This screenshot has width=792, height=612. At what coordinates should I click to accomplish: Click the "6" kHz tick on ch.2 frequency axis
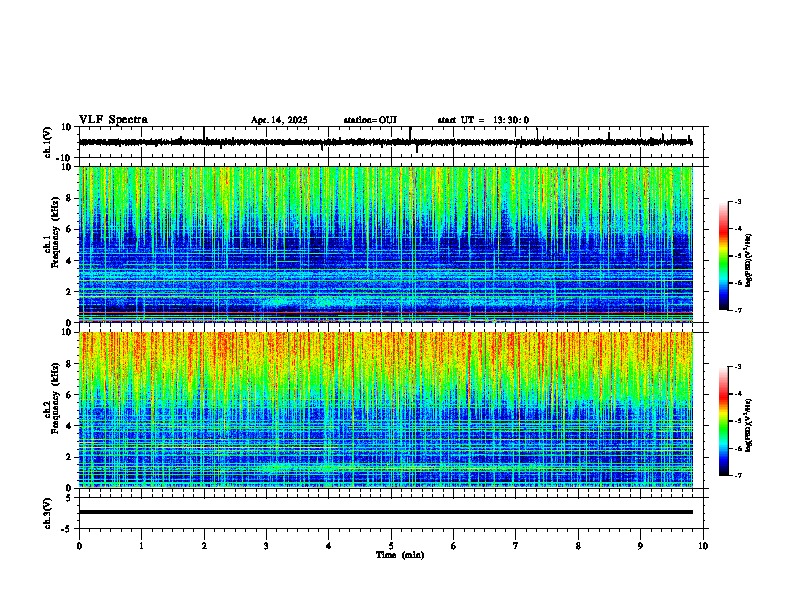pos(69,395)
